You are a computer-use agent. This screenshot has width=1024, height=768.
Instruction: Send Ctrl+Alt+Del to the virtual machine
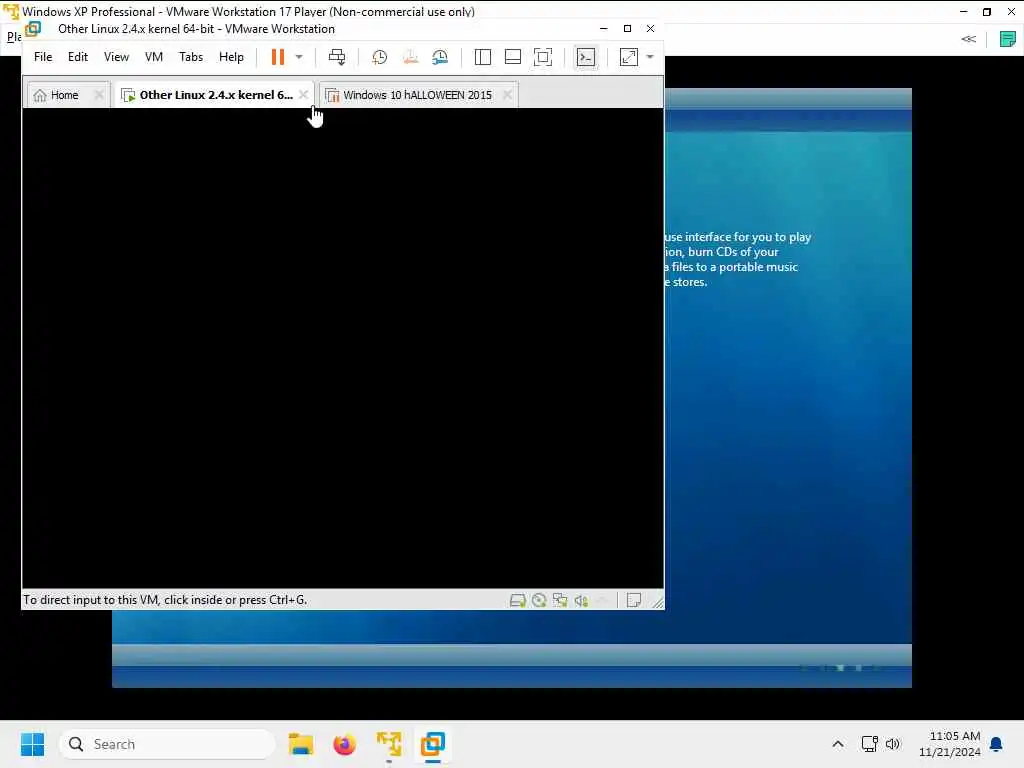tap(337, 57)
